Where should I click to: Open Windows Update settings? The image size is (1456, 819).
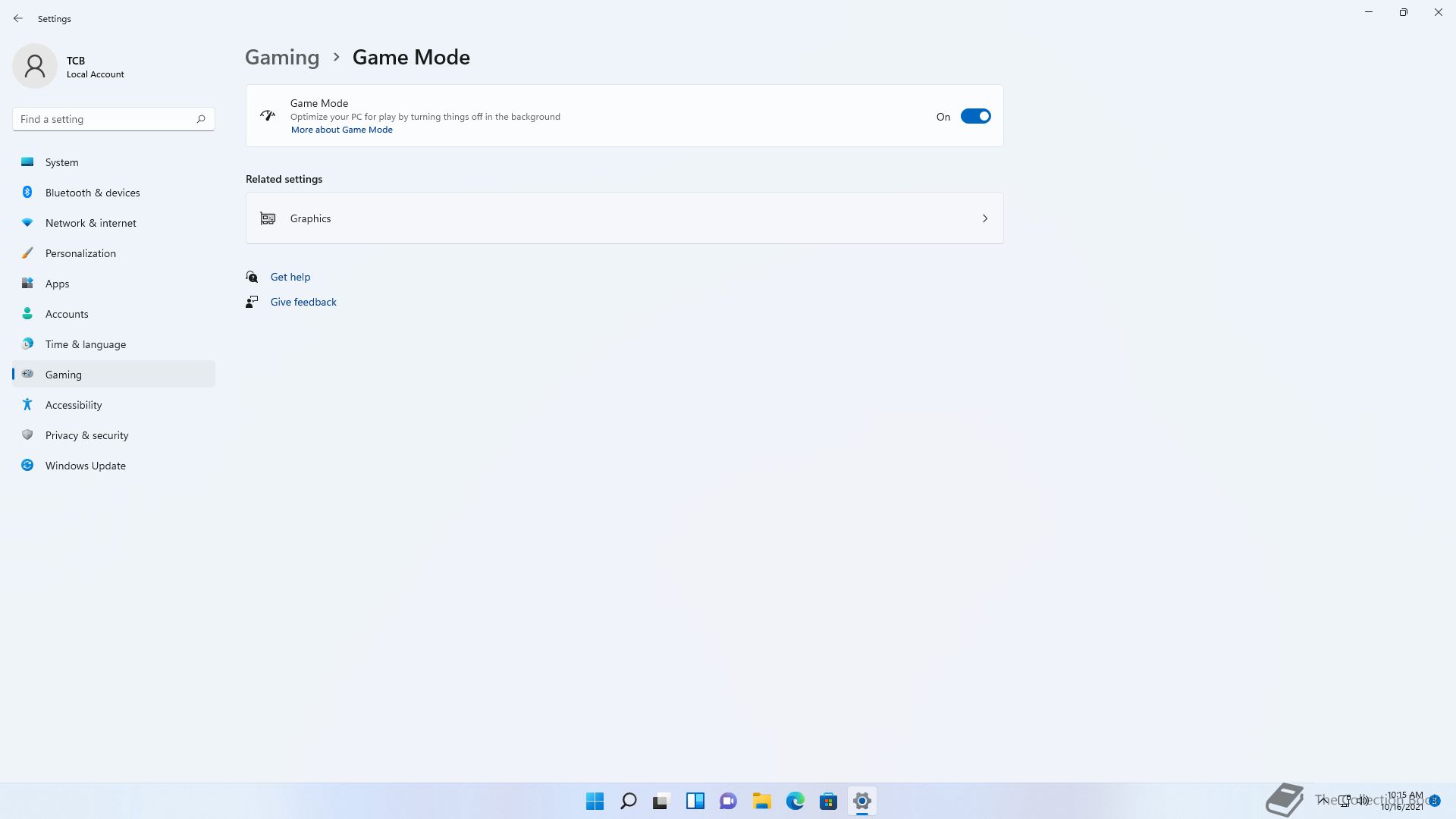[114, 466]
